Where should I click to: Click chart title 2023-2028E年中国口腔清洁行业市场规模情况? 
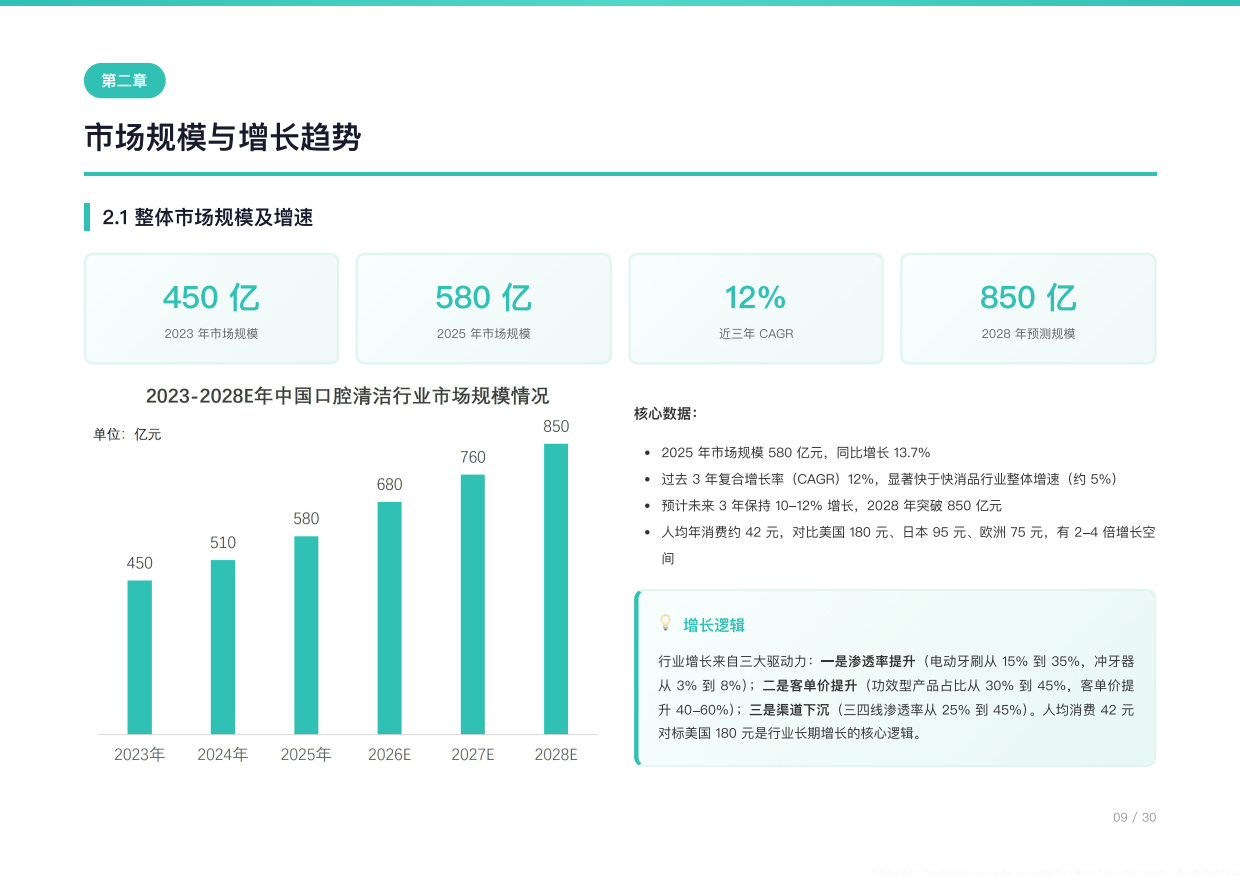(347, 396)
